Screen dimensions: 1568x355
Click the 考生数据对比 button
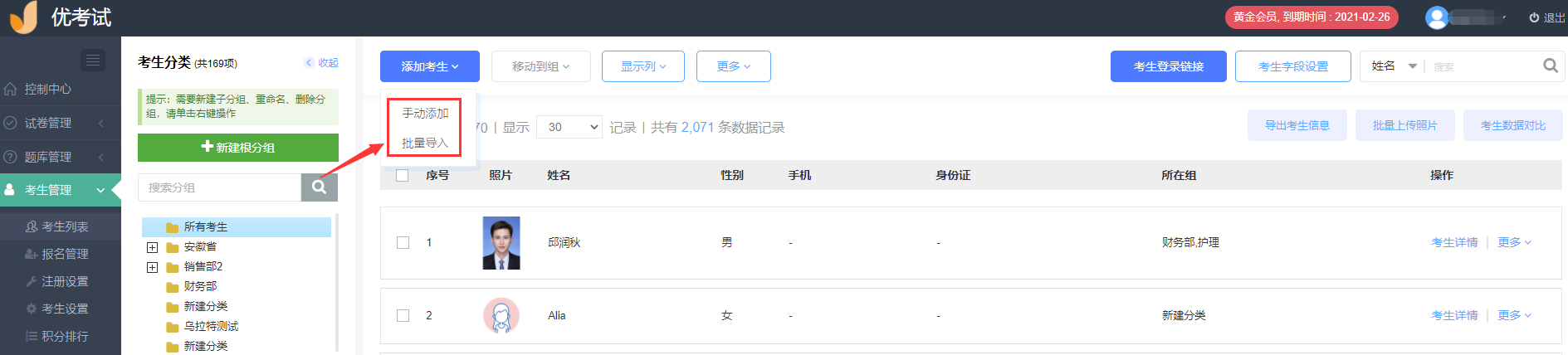[x=1513, y=125]
